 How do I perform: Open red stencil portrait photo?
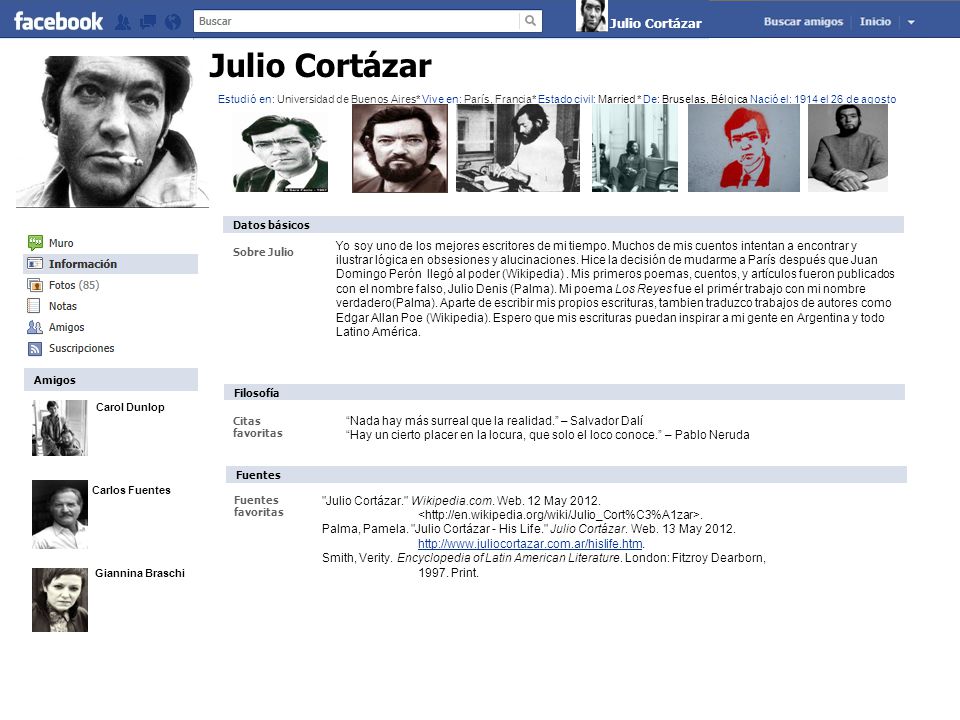pyautogui.click(x=744, y=148)
